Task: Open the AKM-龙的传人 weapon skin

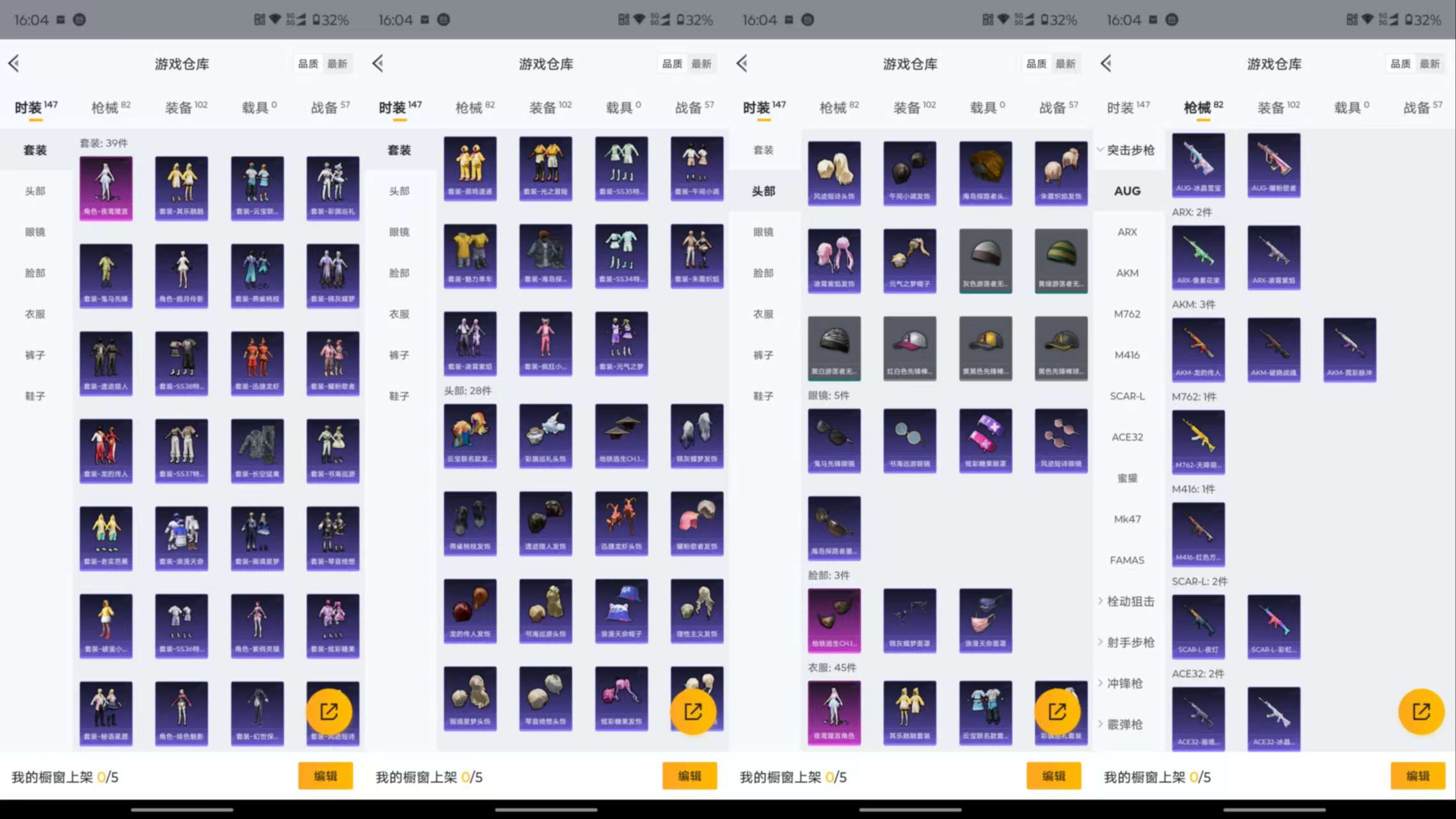Action: pyautogui.click(x=1198, y=350)
